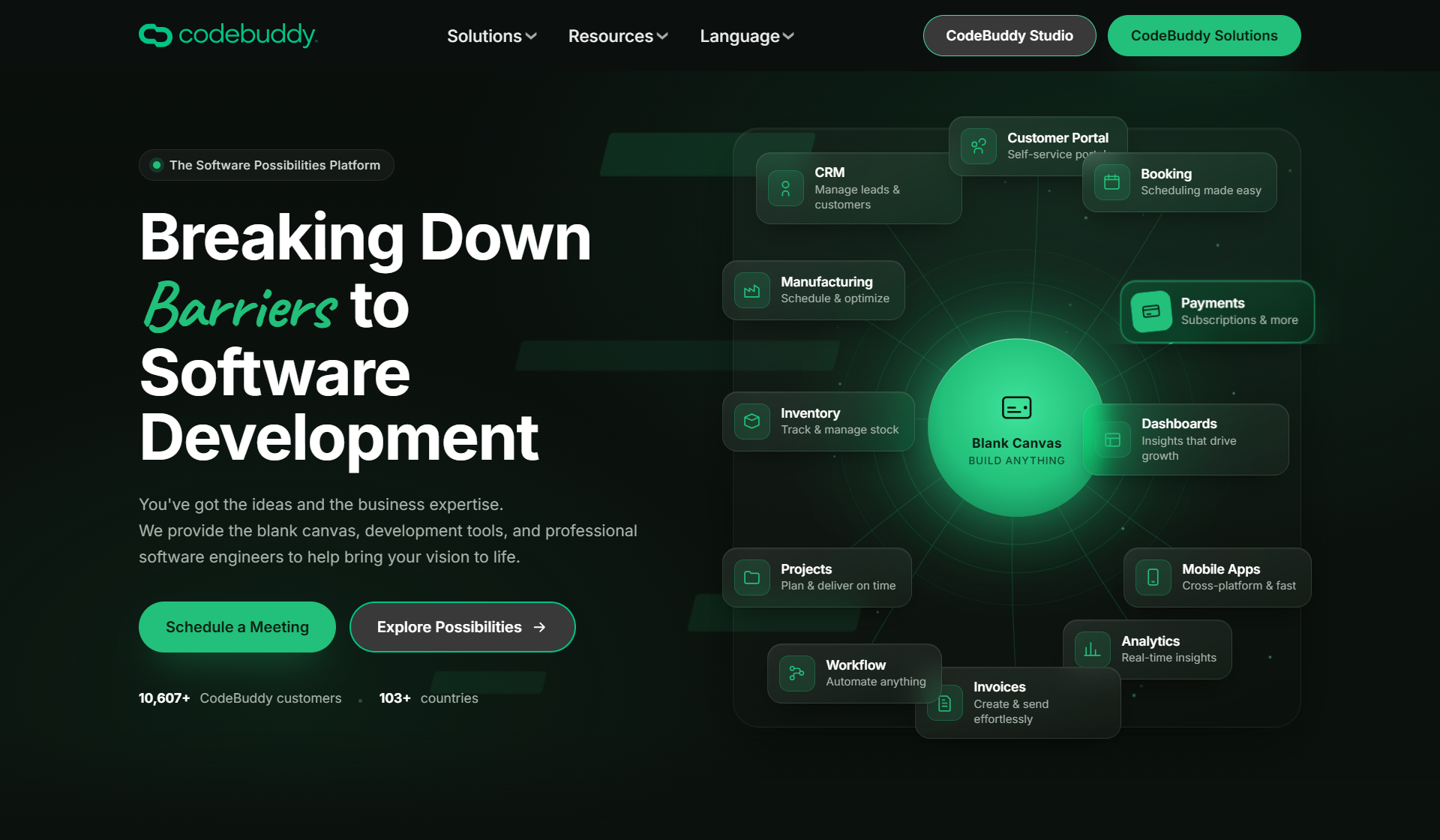Image resolution: width=1440 pixels, height=840 pixels.
Task: Click the Inventory box icon
Action: pyautogui.click(x=752, y=421)
